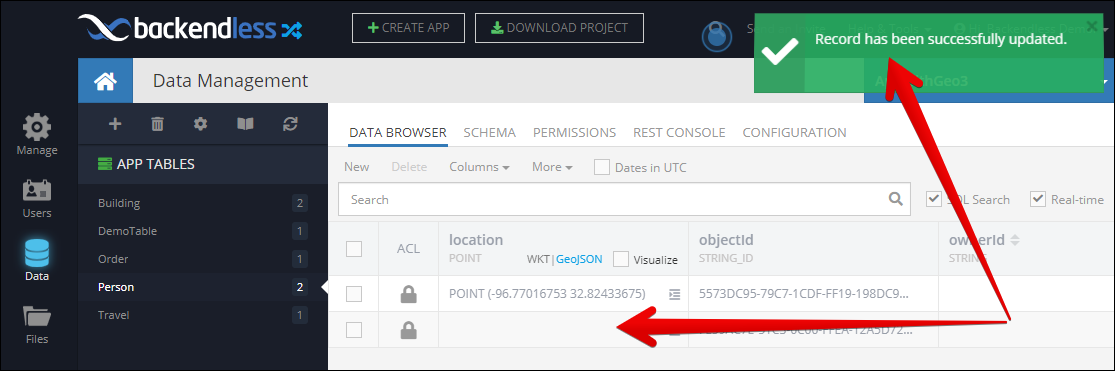Image resolution: width=1115 pixels, height=371 pixels.
Task: Expand the More dropdown
Action: [x=553, y=167]
